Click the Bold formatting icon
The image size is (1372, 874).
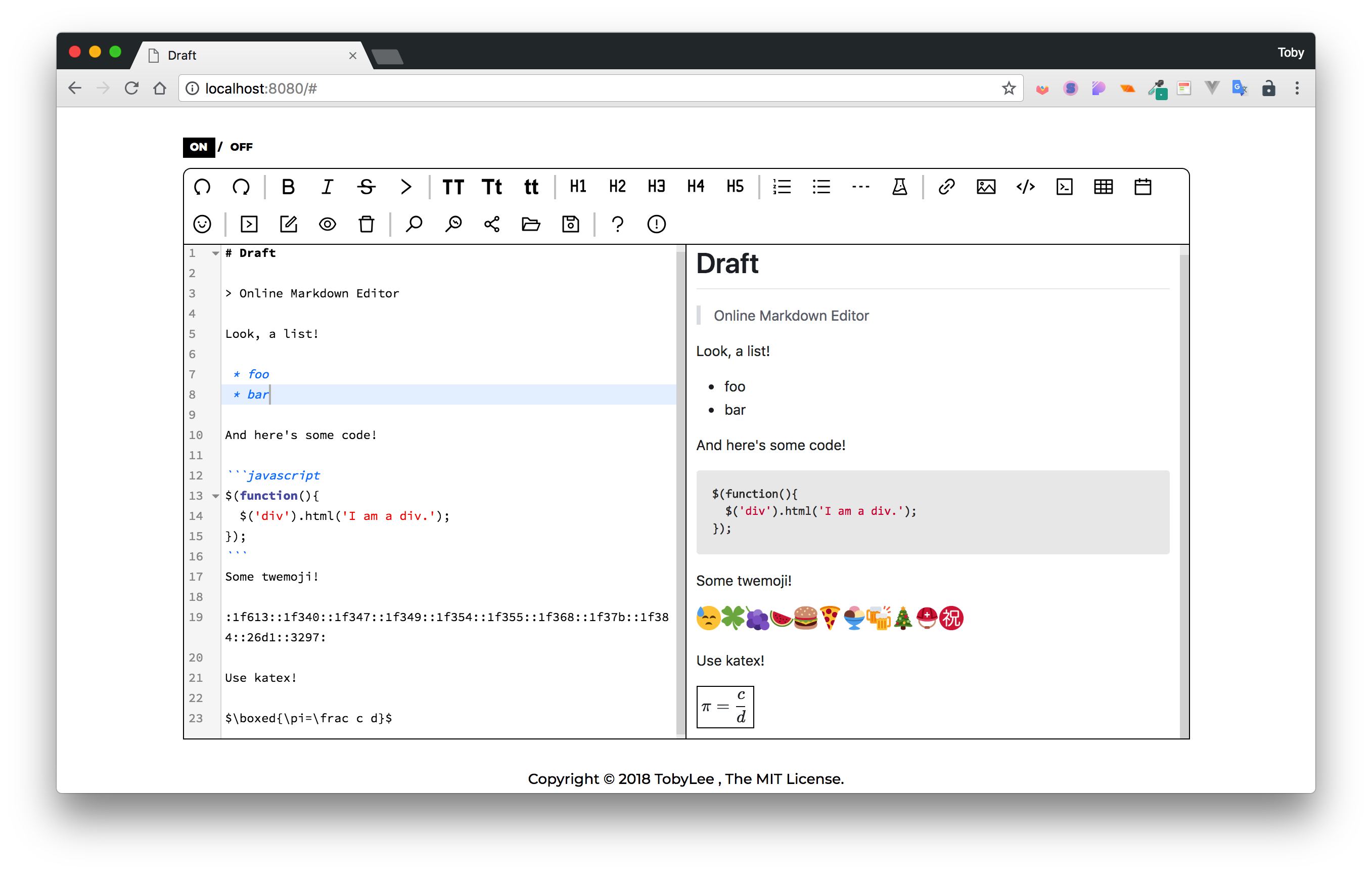(288, 187)
